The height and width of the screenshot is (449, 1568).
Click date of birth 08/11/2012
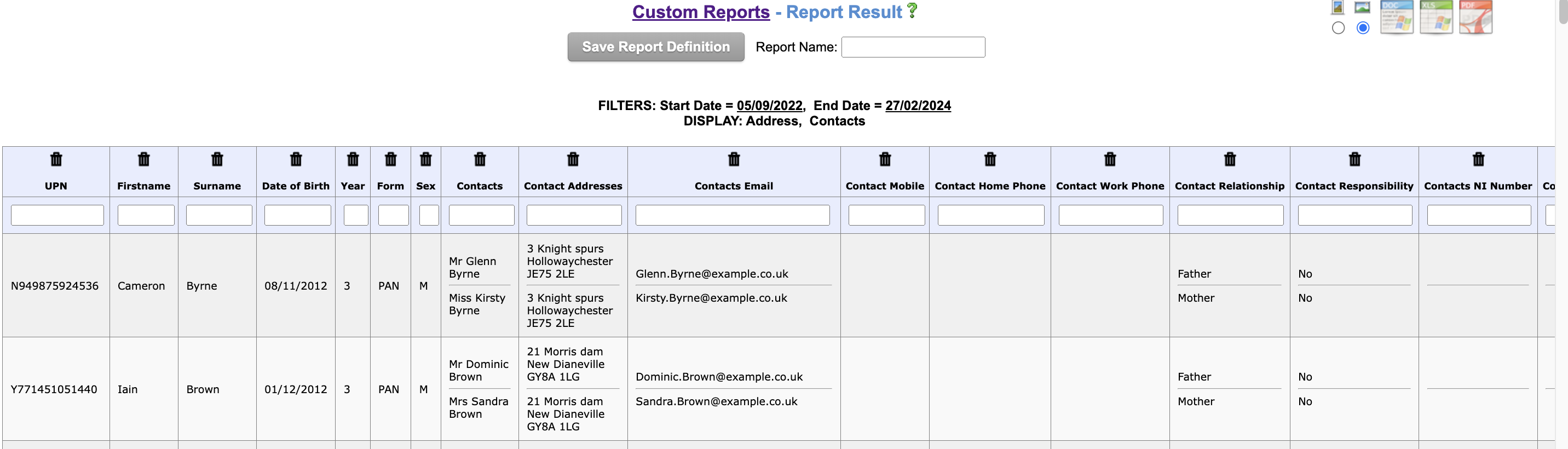[x=296, y=286]
